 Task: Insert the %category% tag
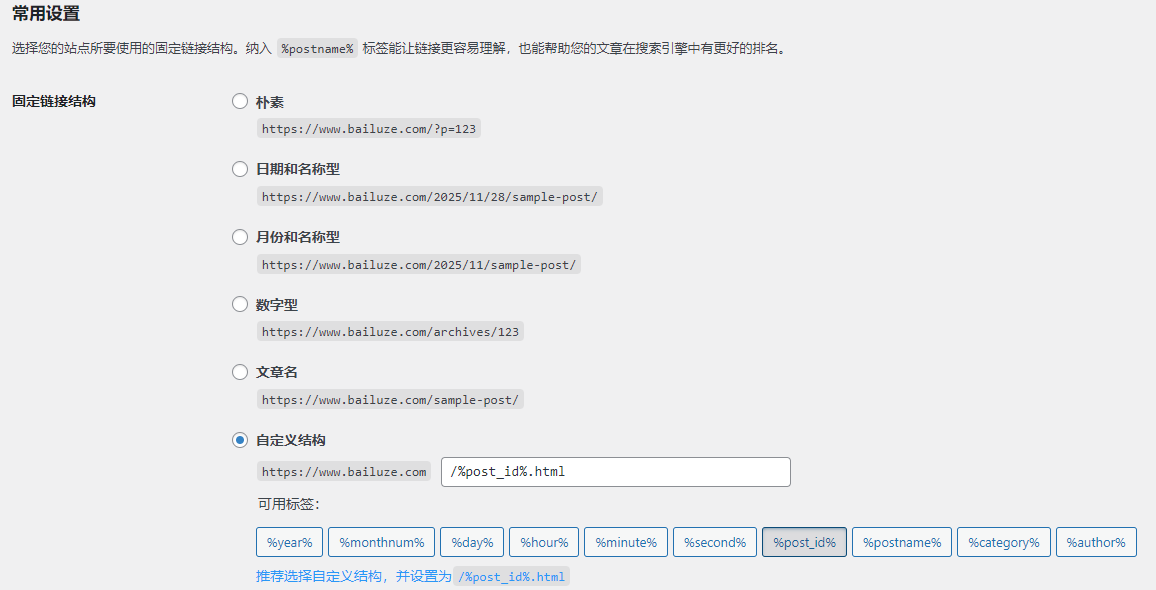(x=1003, y=542)
